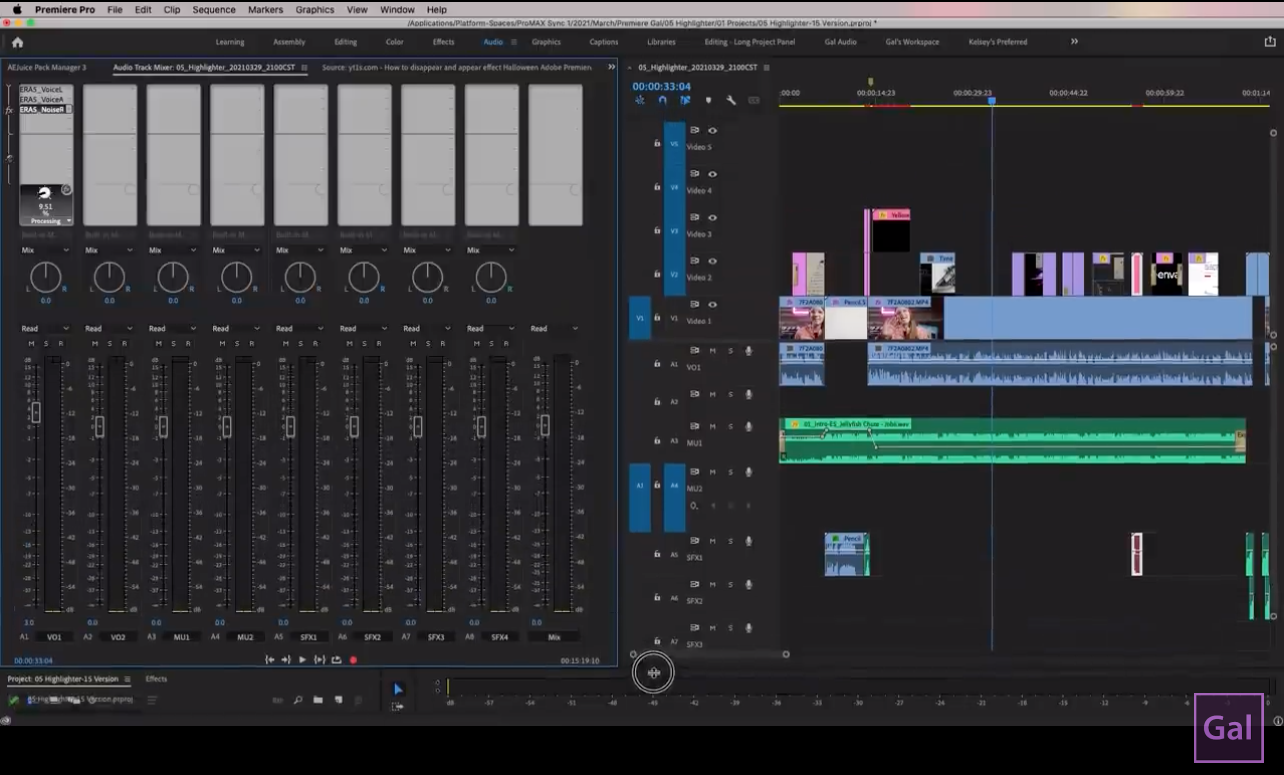Open the Mix channel Read dropdown

[x=554, y=328]
